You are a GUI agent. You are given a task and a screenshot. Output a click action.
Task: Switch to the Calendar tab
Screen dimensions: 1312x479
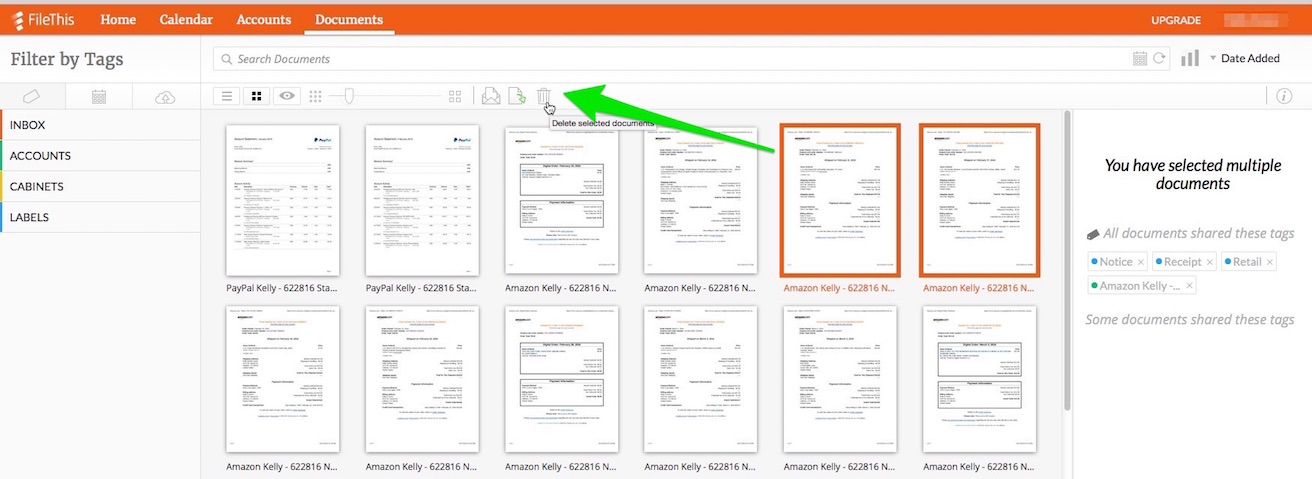click(x=186, y=19)
